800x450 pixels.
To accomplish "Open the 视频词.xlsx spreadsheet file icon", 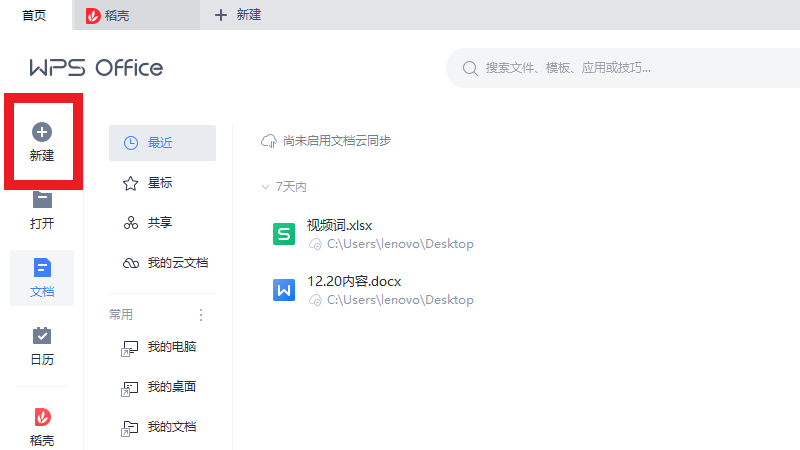I will 284,234.
